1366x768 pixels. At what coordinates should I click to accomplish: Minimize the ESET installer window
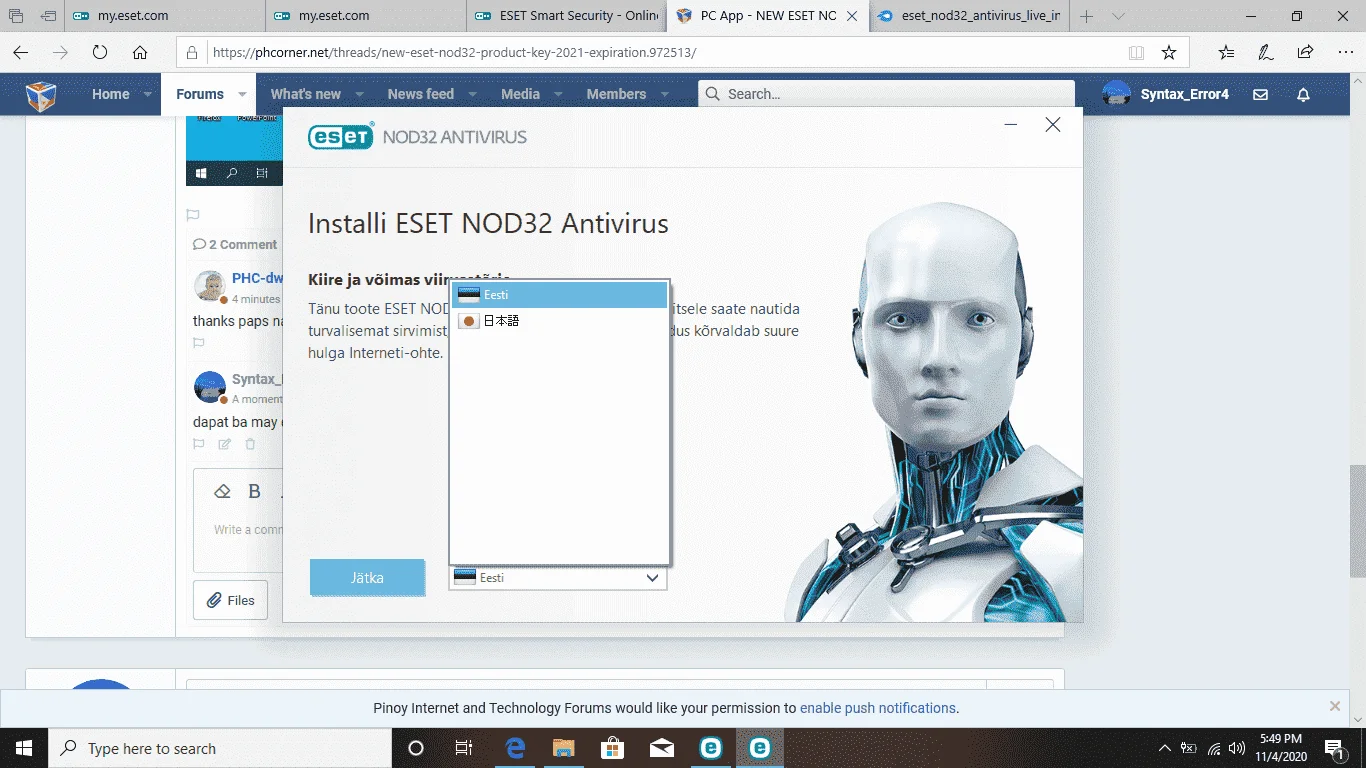point(1011,125)
